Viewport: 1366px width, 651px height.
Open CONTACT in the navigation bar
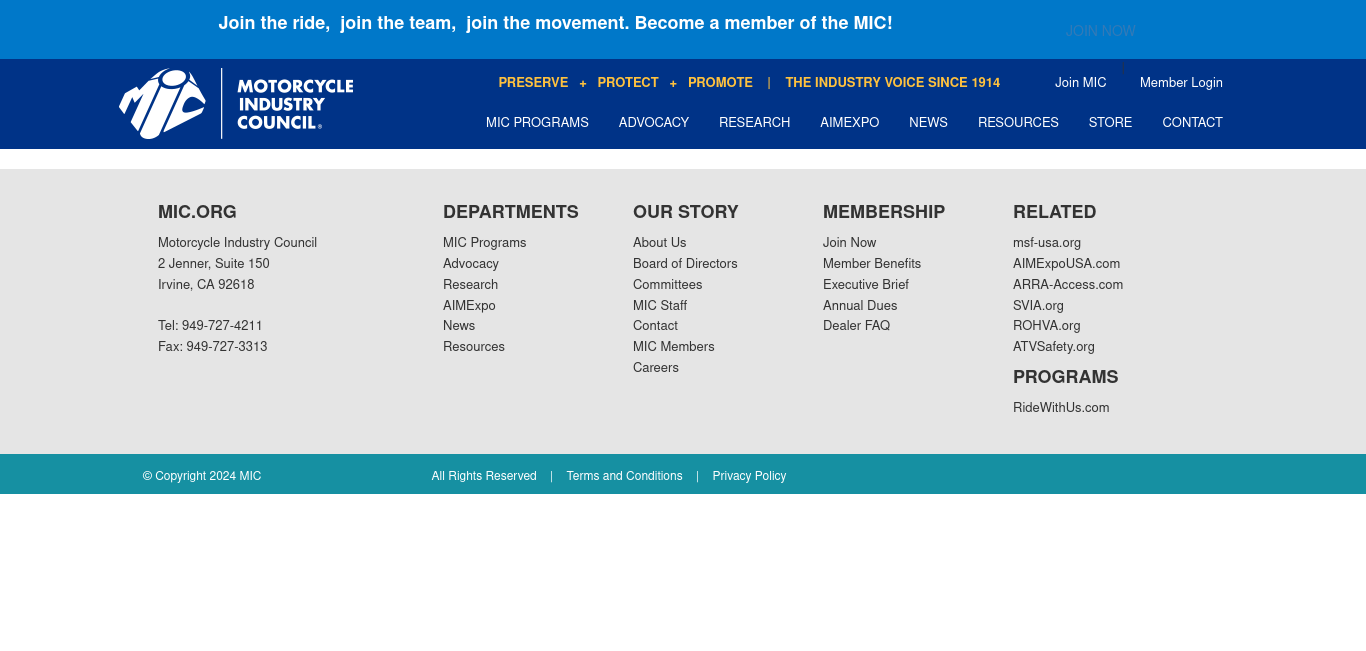tap(1192, 123)
